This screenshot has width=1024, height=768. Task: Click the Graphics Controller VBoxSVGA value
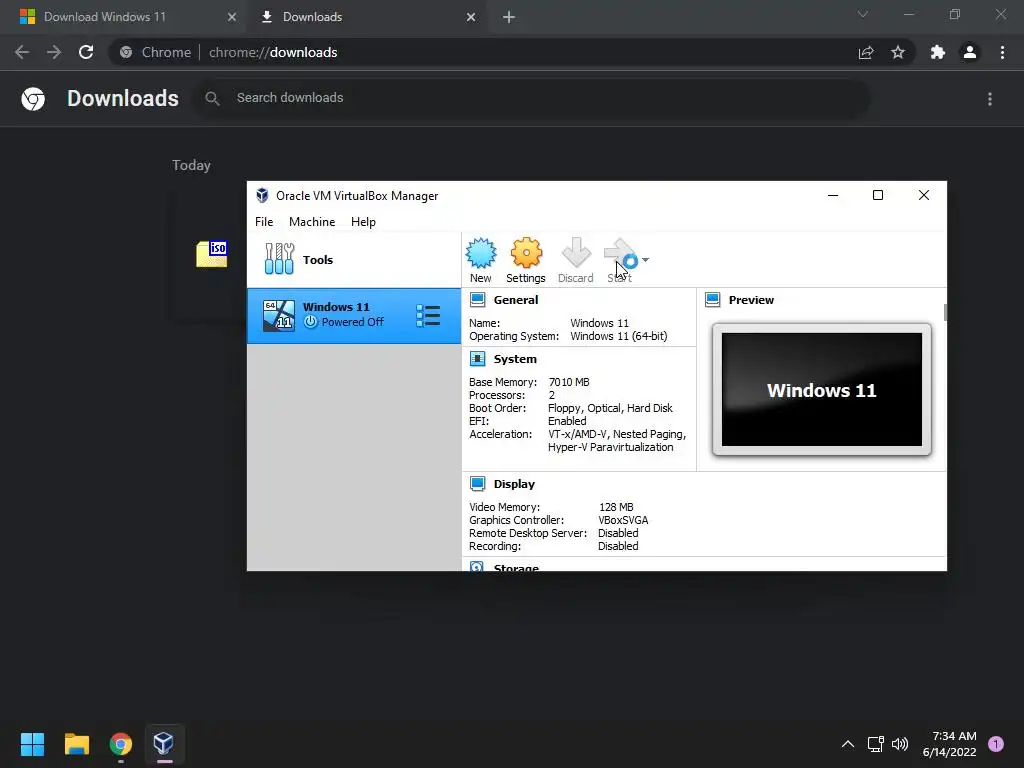click(623, 520)
